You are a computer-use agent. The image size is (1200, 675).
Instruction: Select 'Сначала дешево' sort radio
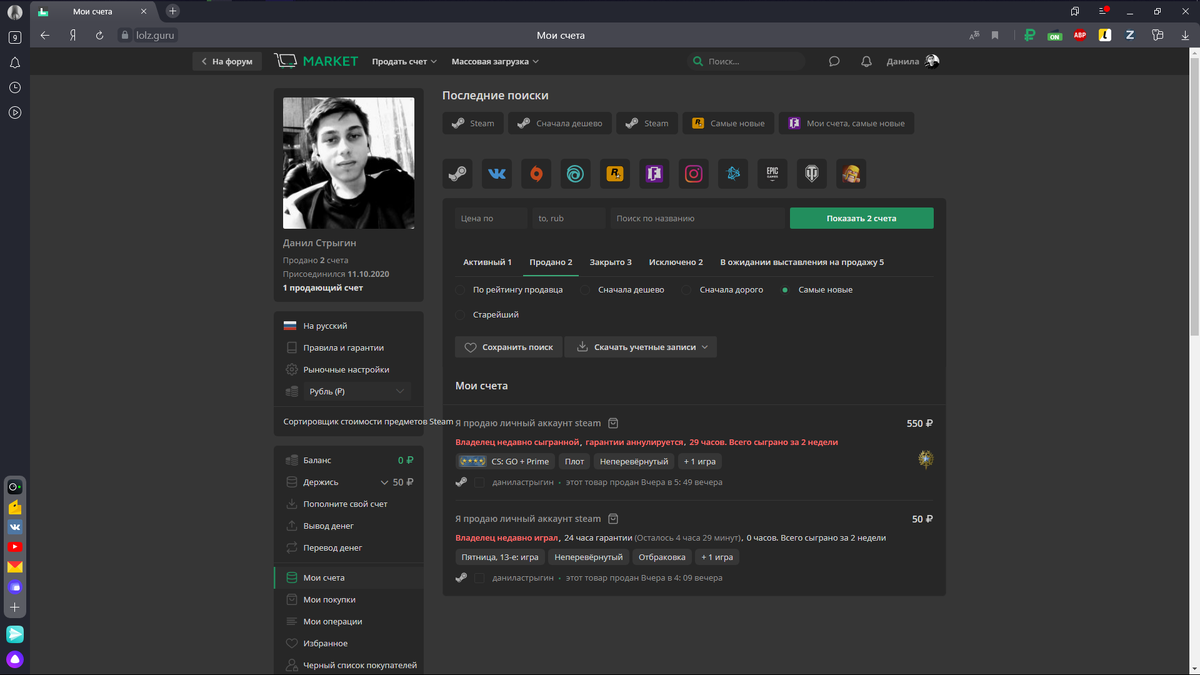point(585,290)
